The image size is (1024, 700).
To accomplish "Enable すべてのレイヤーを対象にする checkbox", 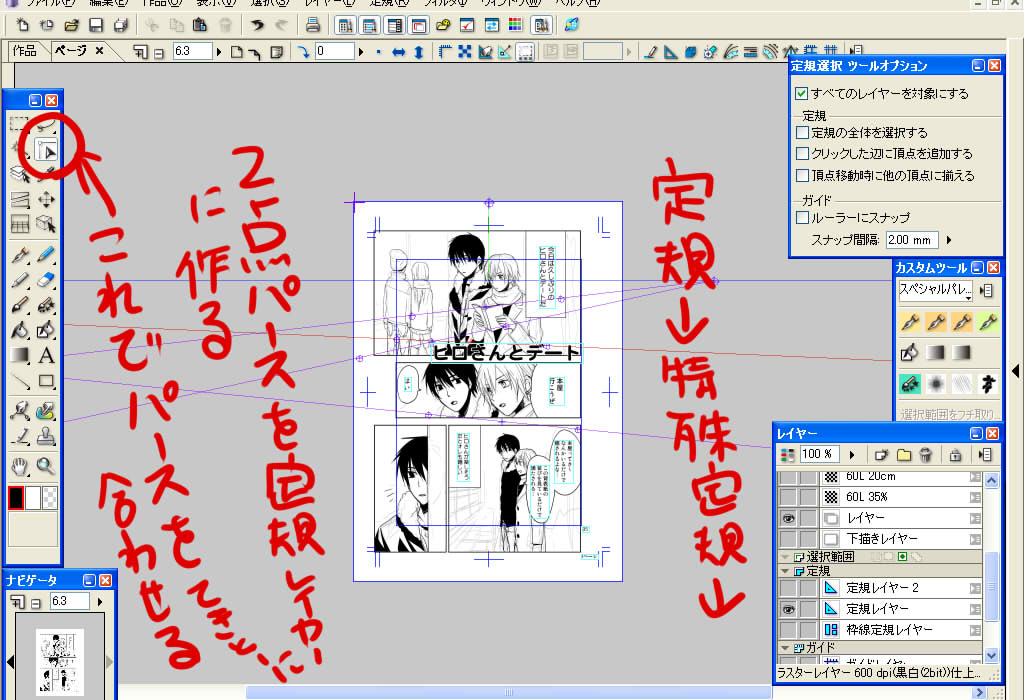I will click(802, 93).
